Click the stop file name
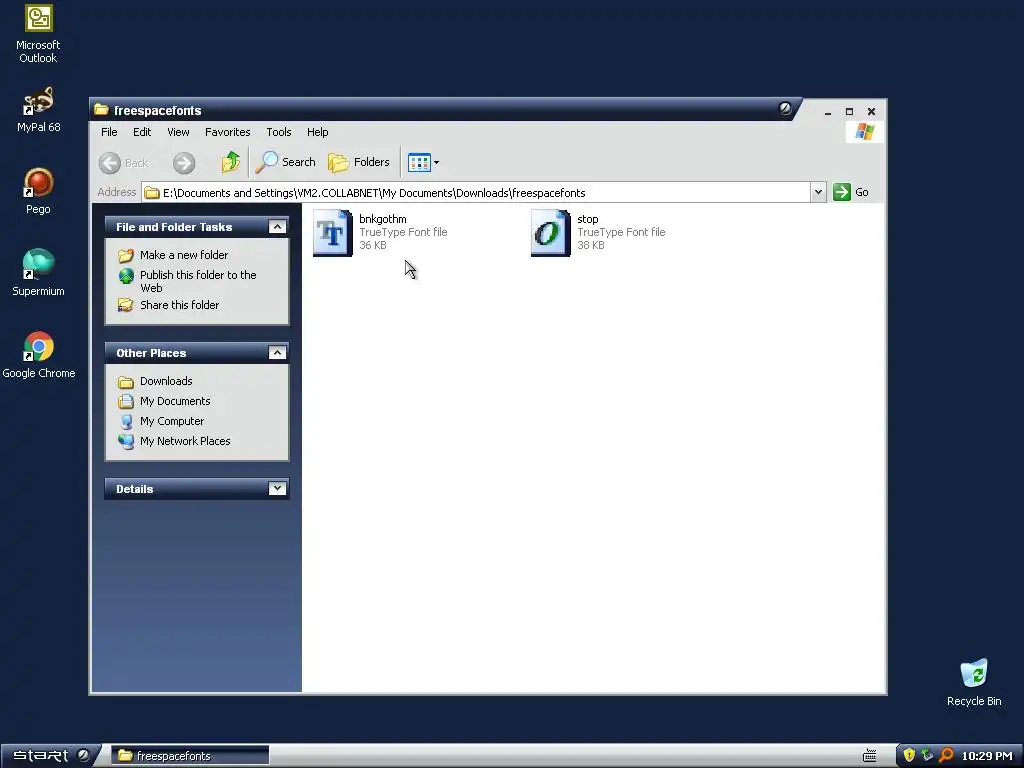 pyautogui.click(x=587, y=219)
